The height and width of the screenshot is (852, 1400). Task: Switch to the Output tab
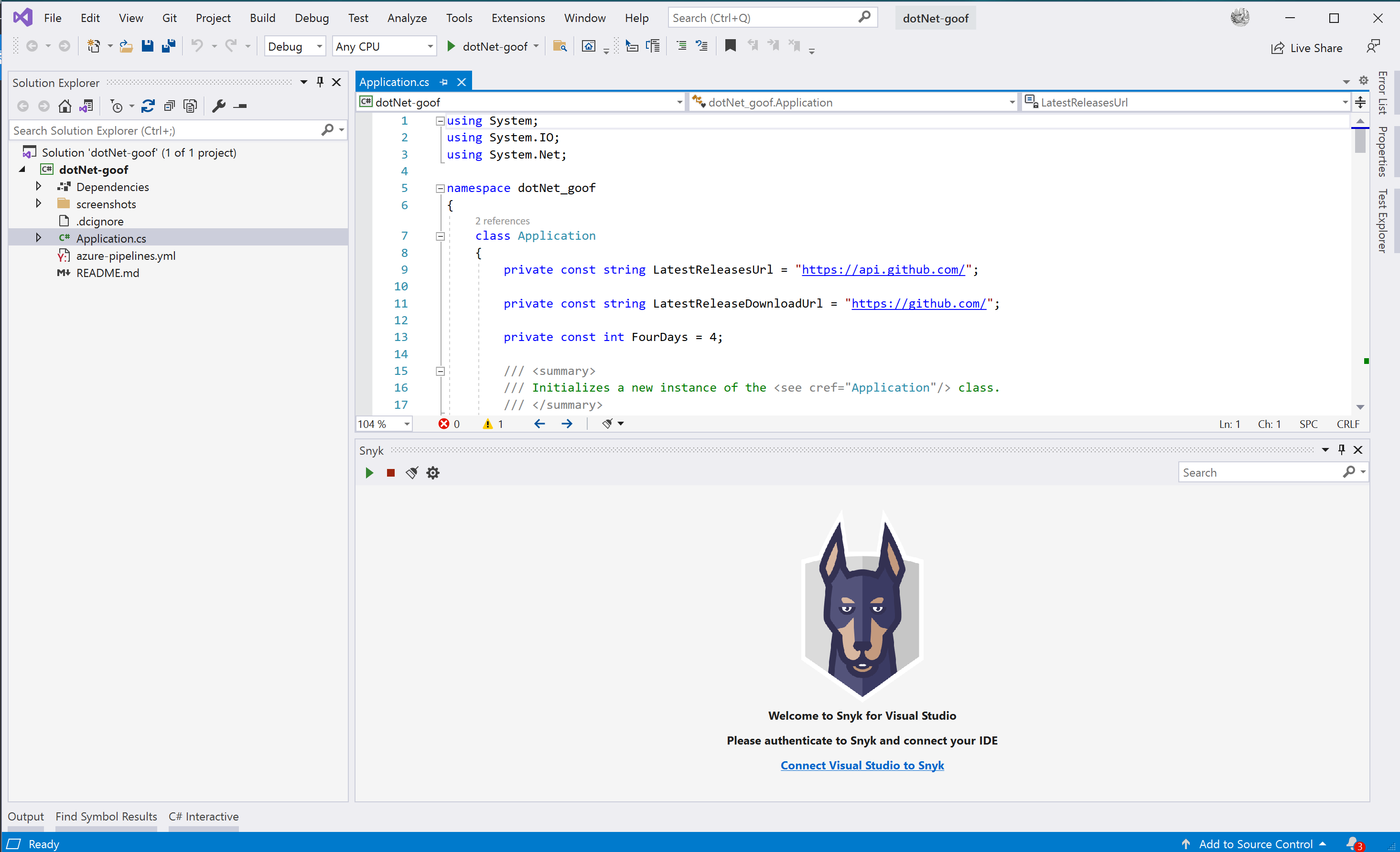click(x=26, y=816)
